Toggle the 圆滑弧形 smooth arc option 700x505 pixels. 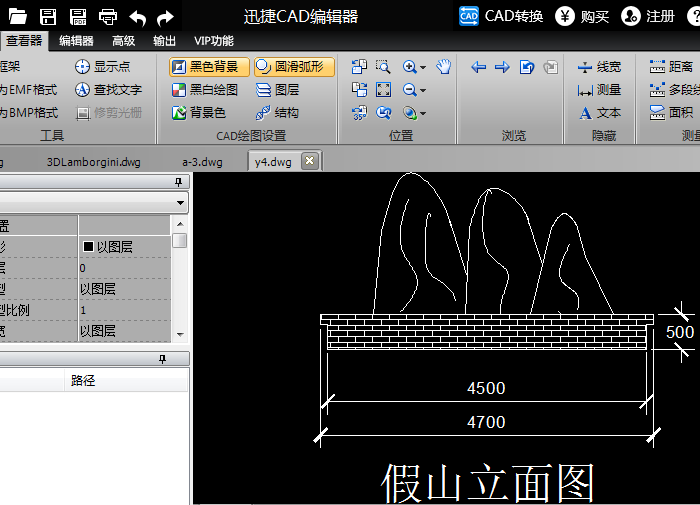(x=294, y=67)
